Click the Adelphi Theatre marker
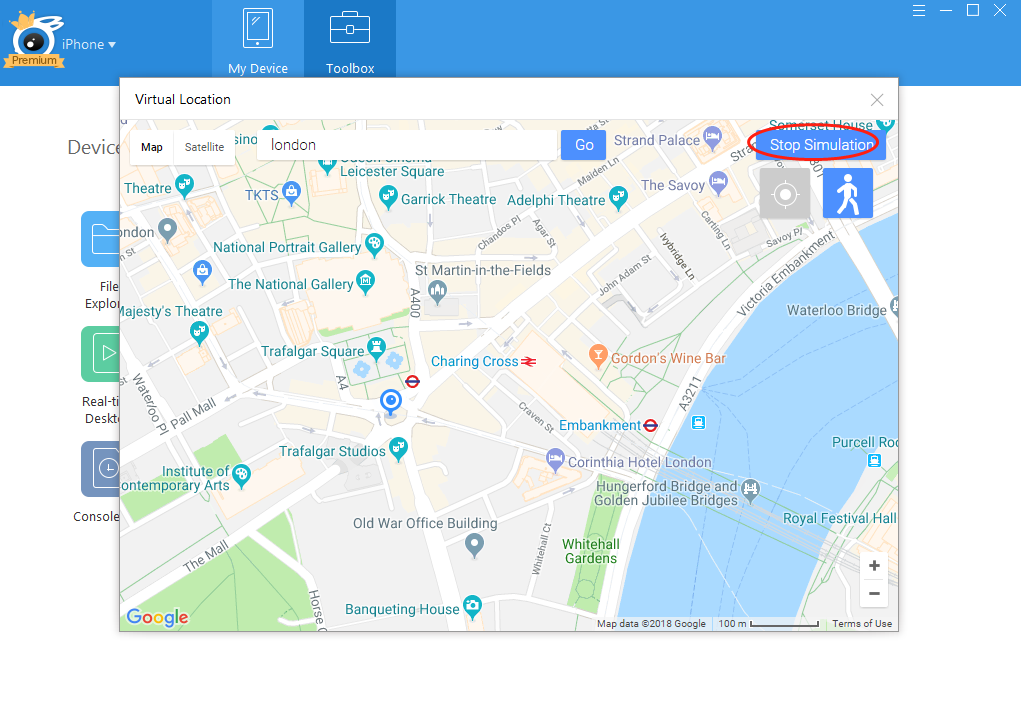The height and width of the screenshot is (710, 1021). pyautogui.click(x=618, y=198)
